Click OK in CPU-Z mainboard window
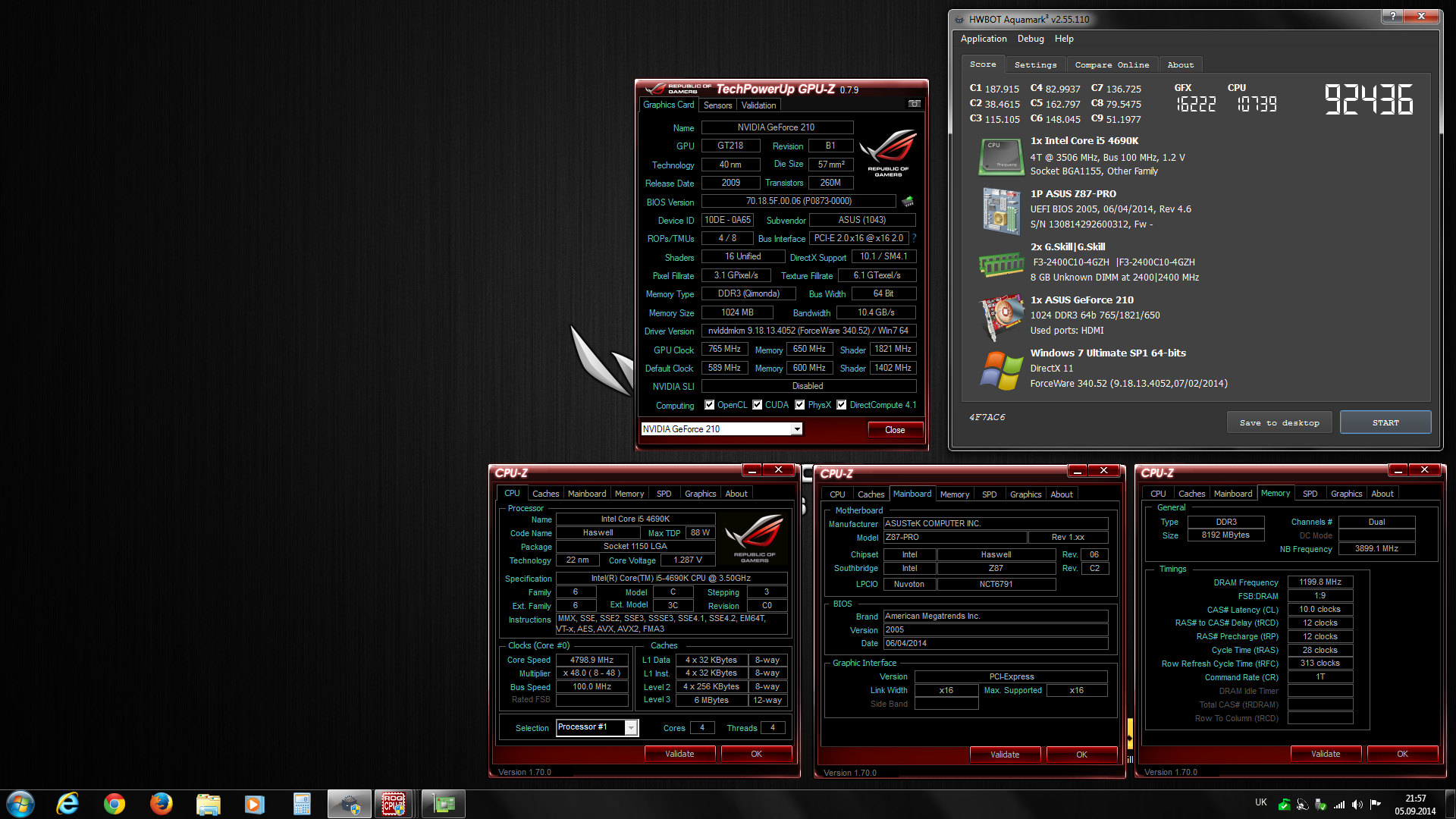The image size is (1456, 819). [x=1081, y=755]
